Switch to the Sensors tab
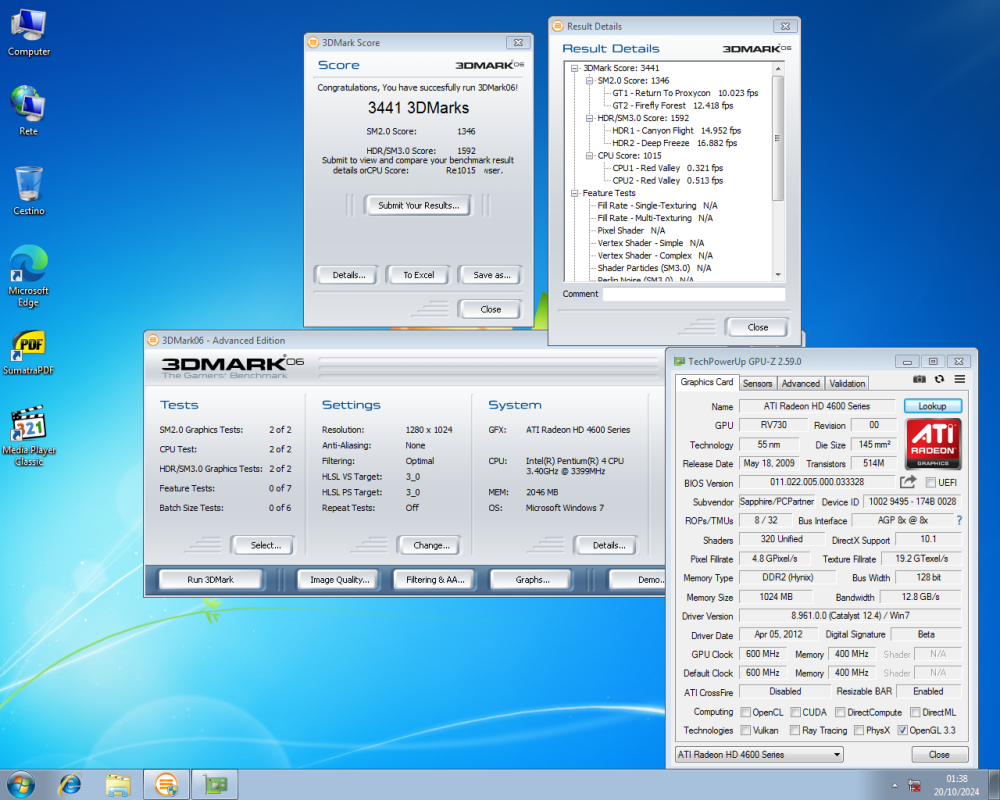 (x=757, y=383)
